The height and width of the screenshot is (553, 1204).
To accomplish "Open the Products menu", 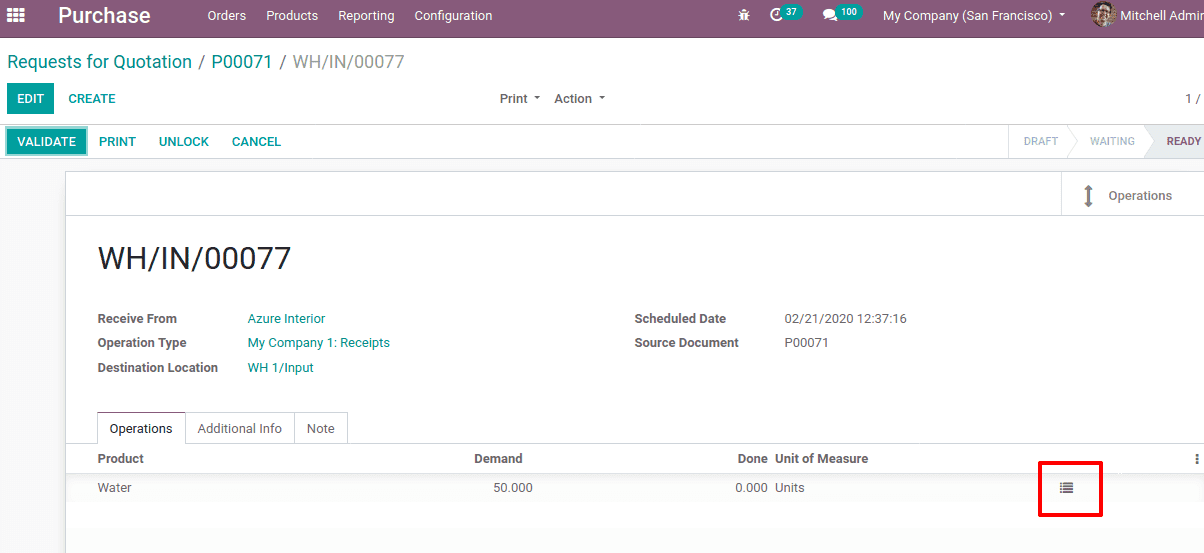I will click(292, 16).
